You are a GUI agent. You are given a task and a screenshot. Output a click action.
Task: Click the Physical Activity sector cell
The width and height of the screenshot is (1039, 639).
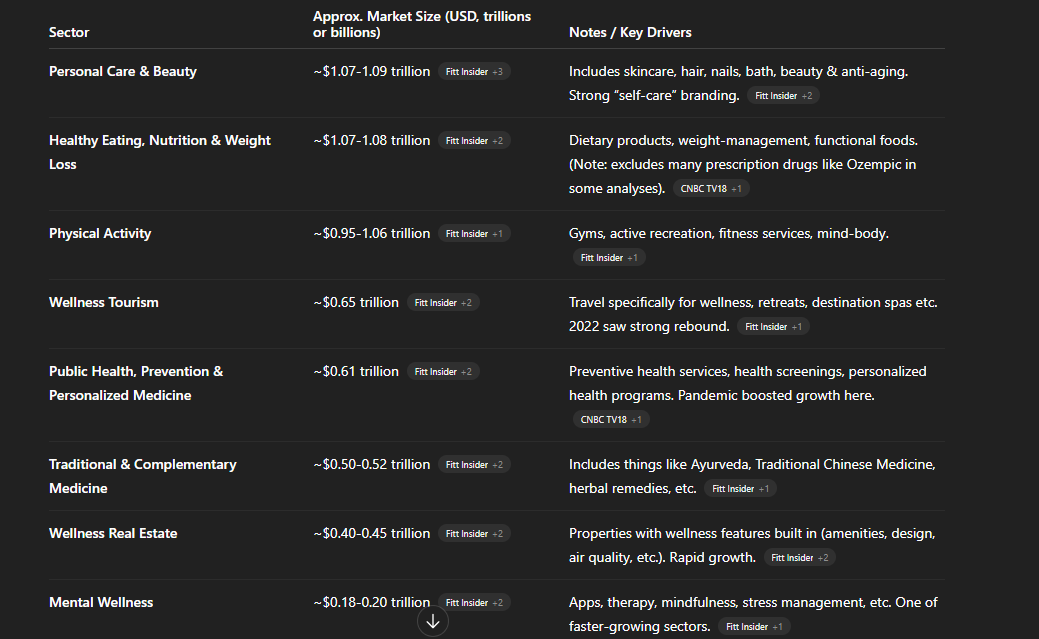[x=100, y=233]
